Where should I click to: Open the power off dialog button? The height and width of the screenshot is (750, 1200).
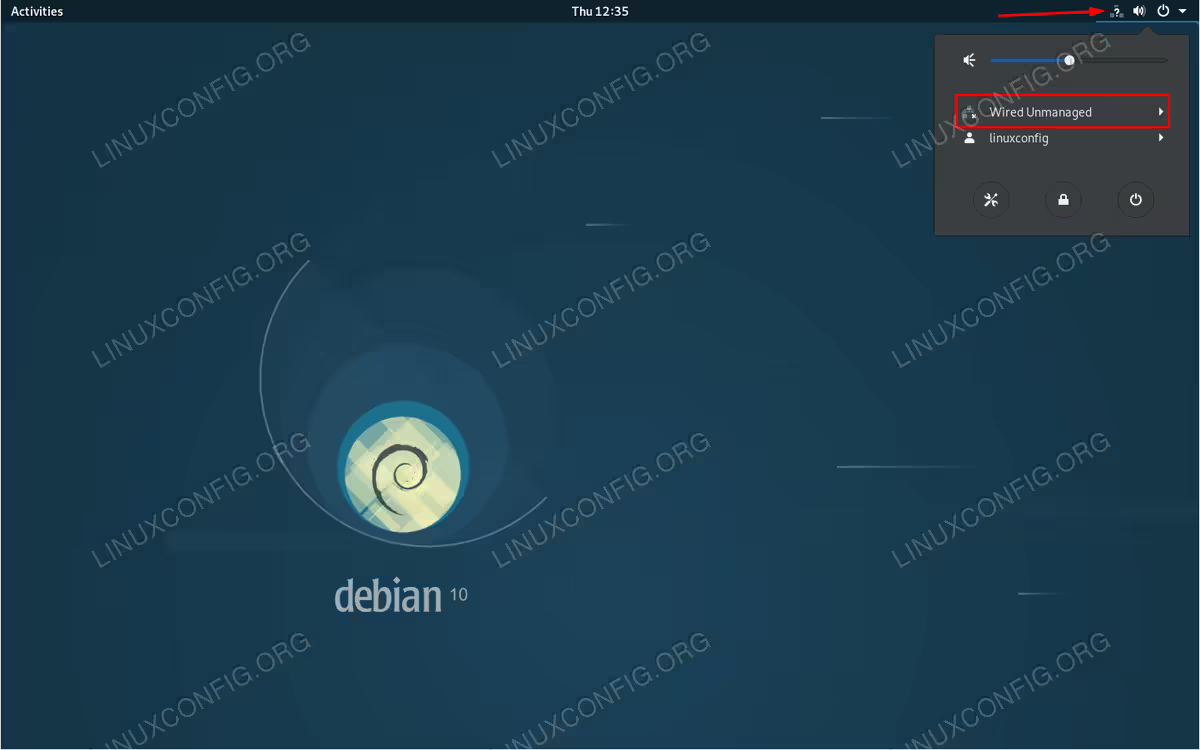click(1136, 200)
